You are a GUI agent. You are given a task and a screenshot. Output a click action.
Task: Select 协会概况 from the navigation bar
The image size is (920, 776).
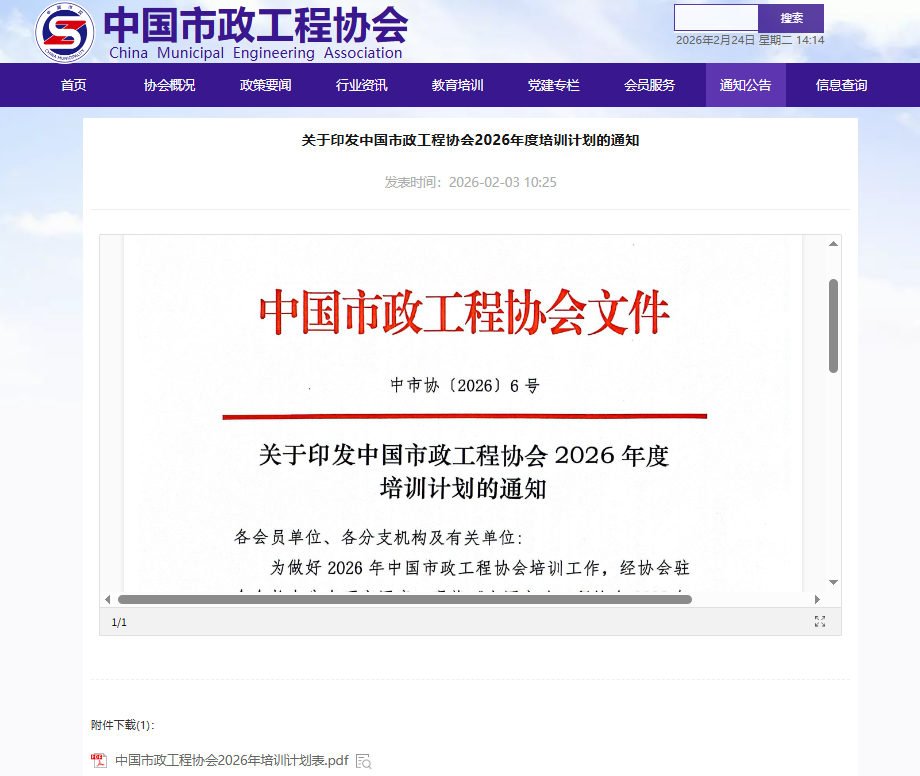[169, 85]
